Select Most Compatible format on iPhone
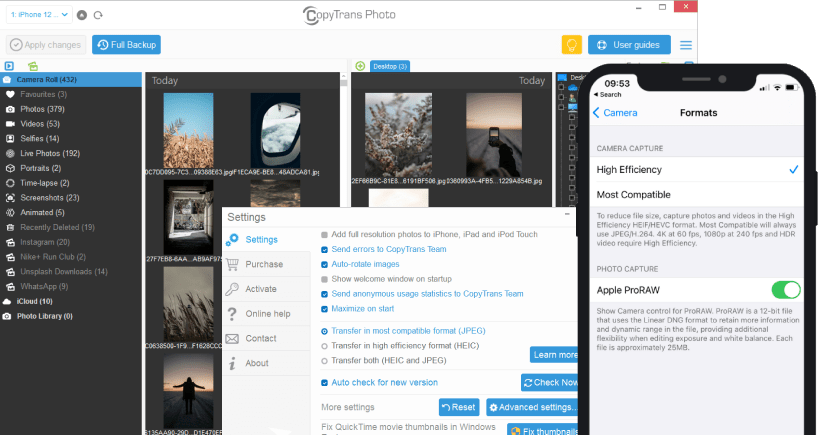The width and height of the screenshot is (818, 435). pyautogui.click(x=697, y=195)
